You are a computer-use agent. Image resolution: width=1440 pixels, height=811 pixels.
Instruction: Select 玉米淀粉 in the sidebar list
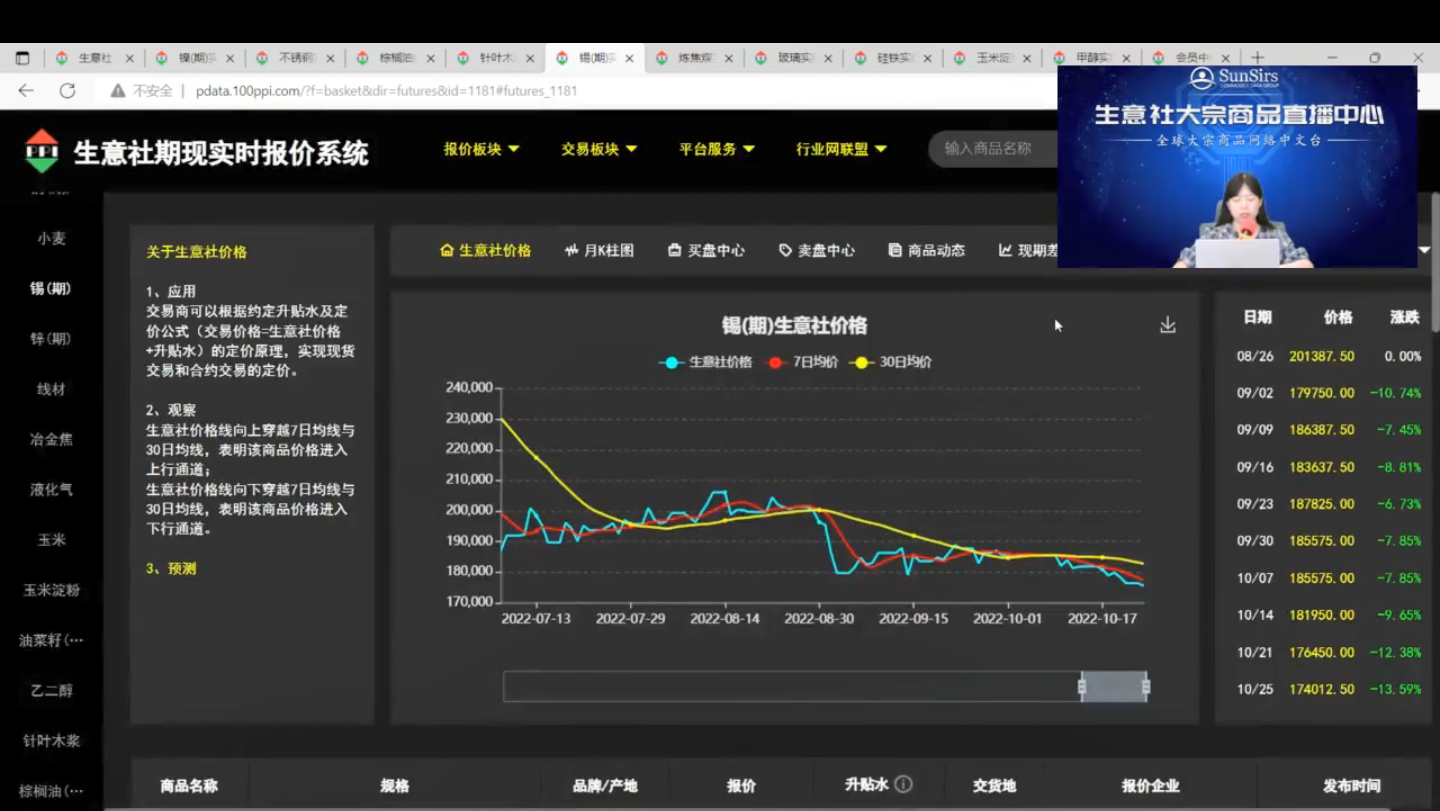[51, 590]
